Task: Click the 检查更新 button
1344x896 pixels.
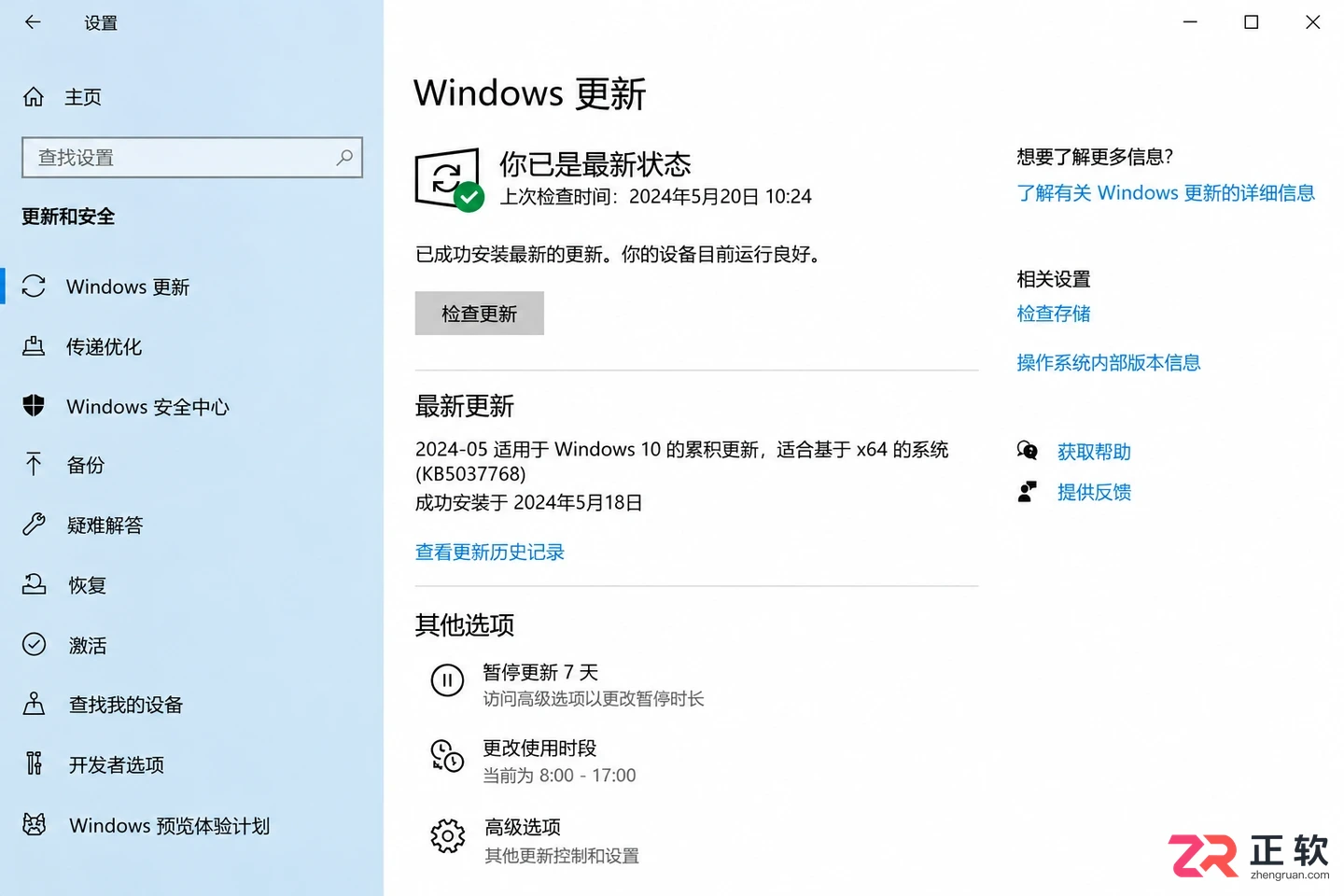Action: [x=480, y=314]
